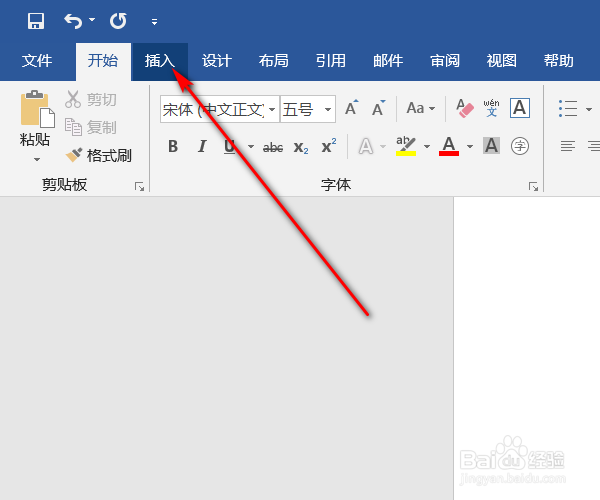Go to the 设计 tab

217,61
